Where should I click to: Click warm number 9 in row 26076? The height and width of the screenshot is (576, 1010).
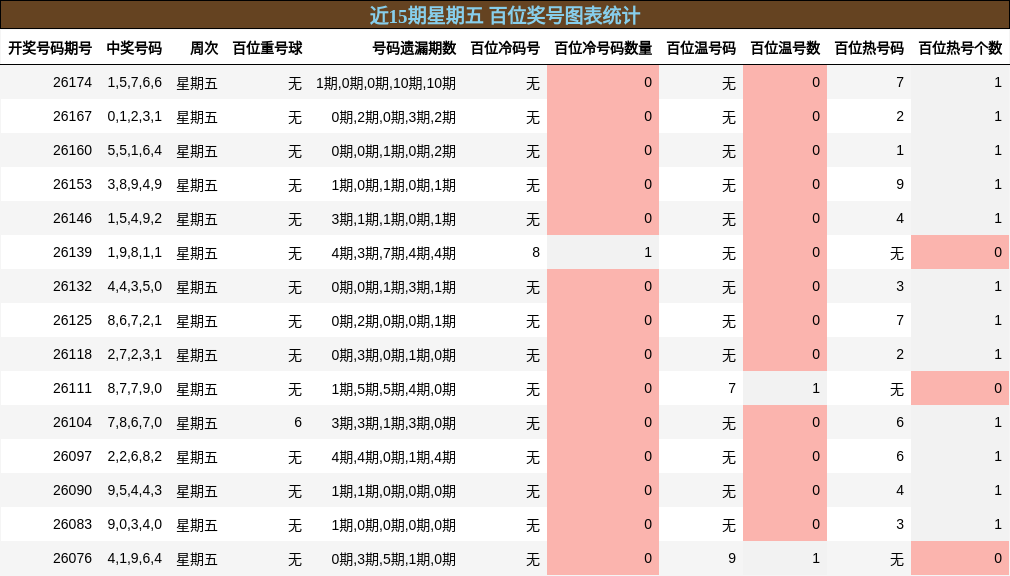point(732,559)
